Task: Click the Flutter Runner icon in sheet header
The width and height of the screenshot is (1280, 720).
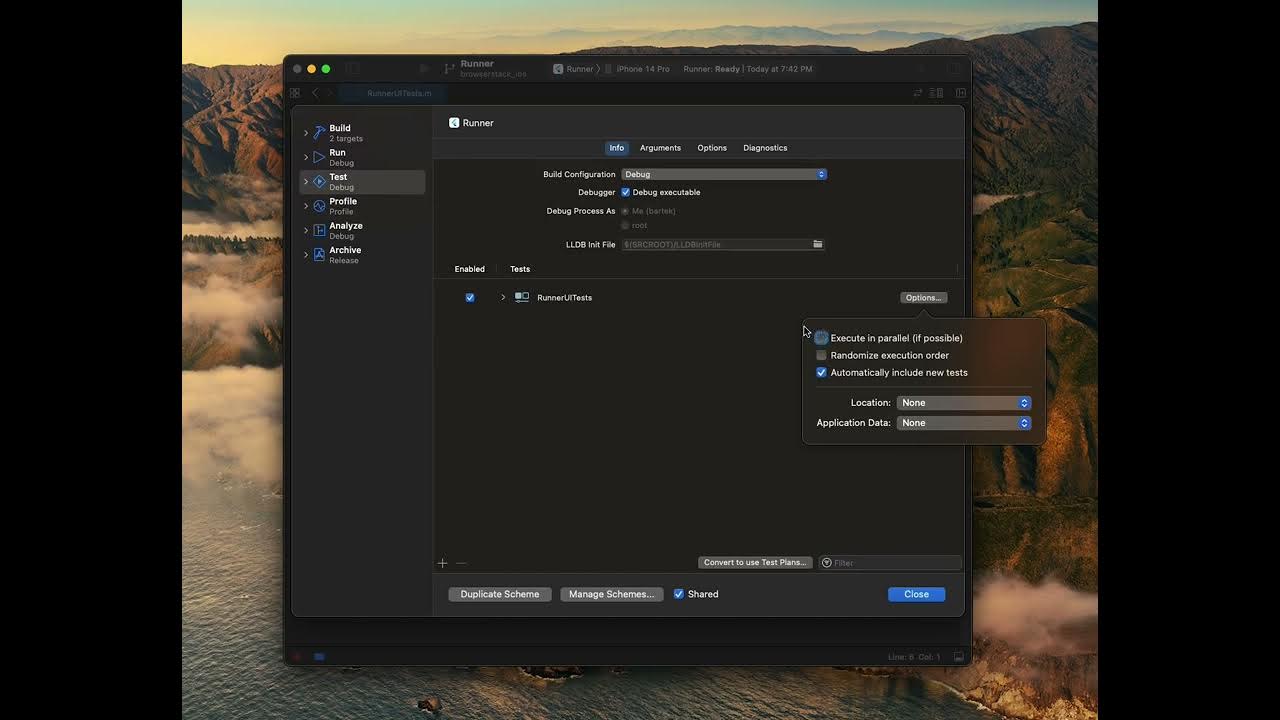Action: (x=454, y=122)
